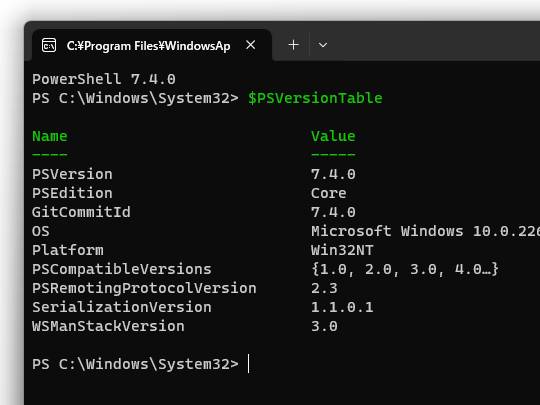Click the SerializationVersion value 1.1.0.1

(342, 307)
